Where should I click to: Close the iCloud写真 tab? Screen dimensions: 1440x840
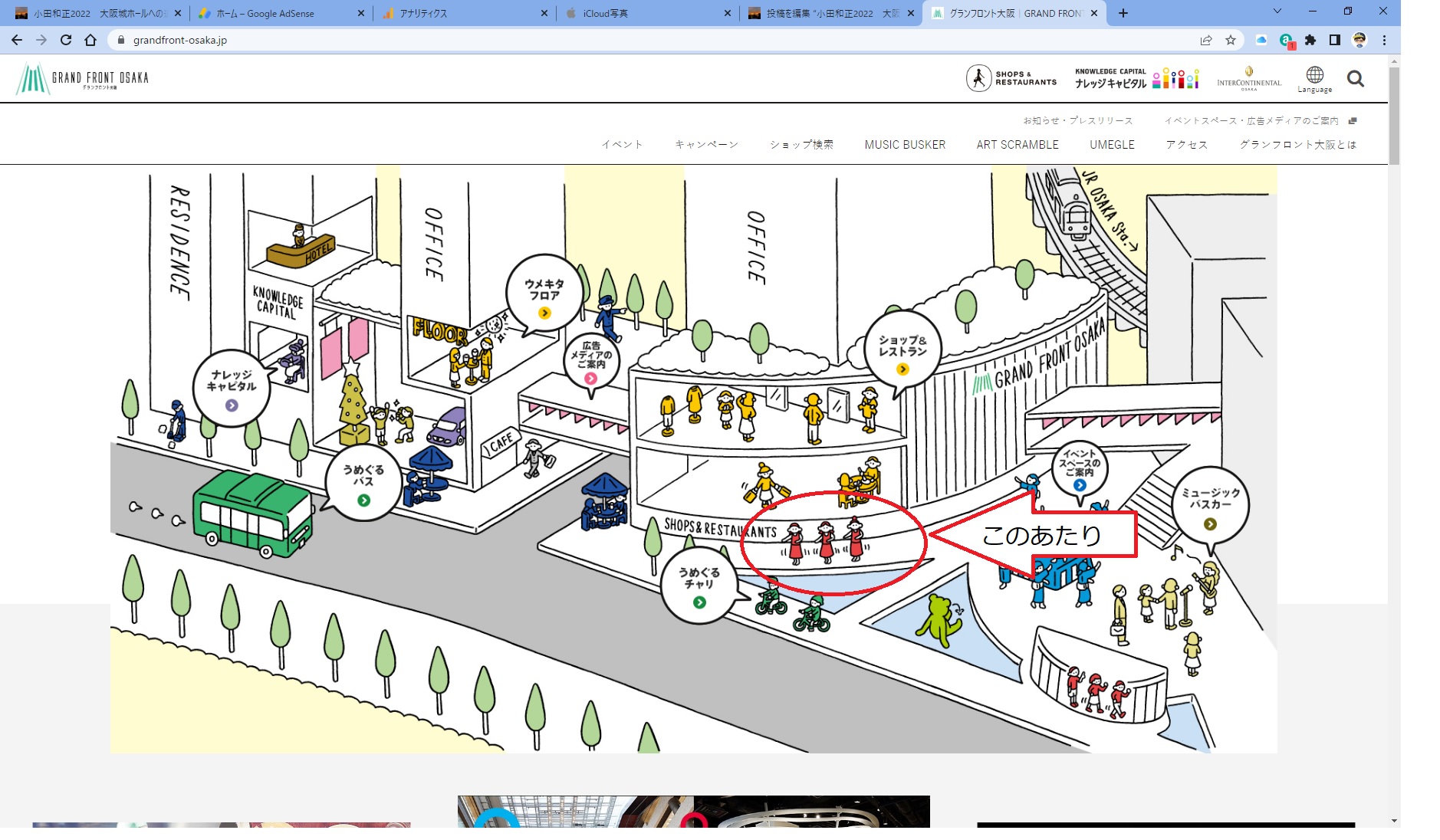[x=728, y=13]
